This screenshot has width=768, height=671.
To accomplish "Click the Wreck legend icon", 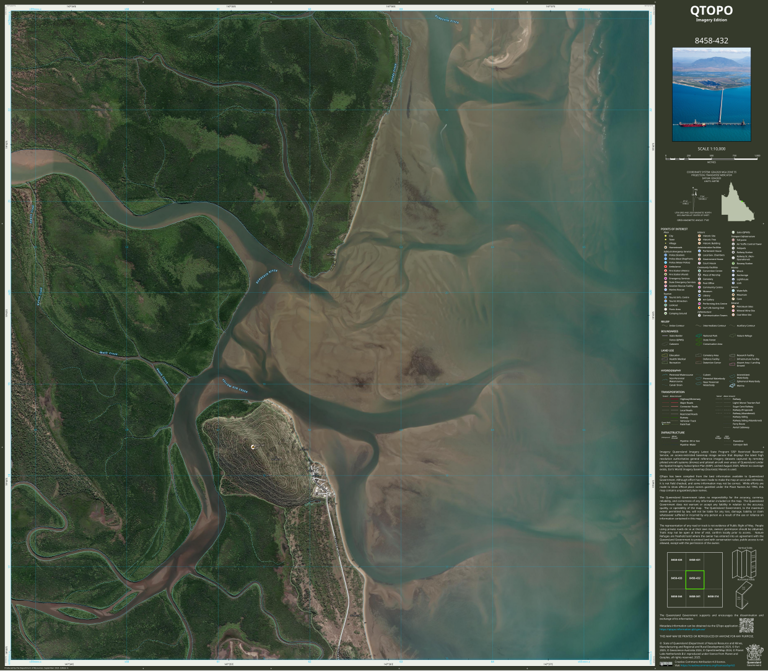I will [733, 271].
